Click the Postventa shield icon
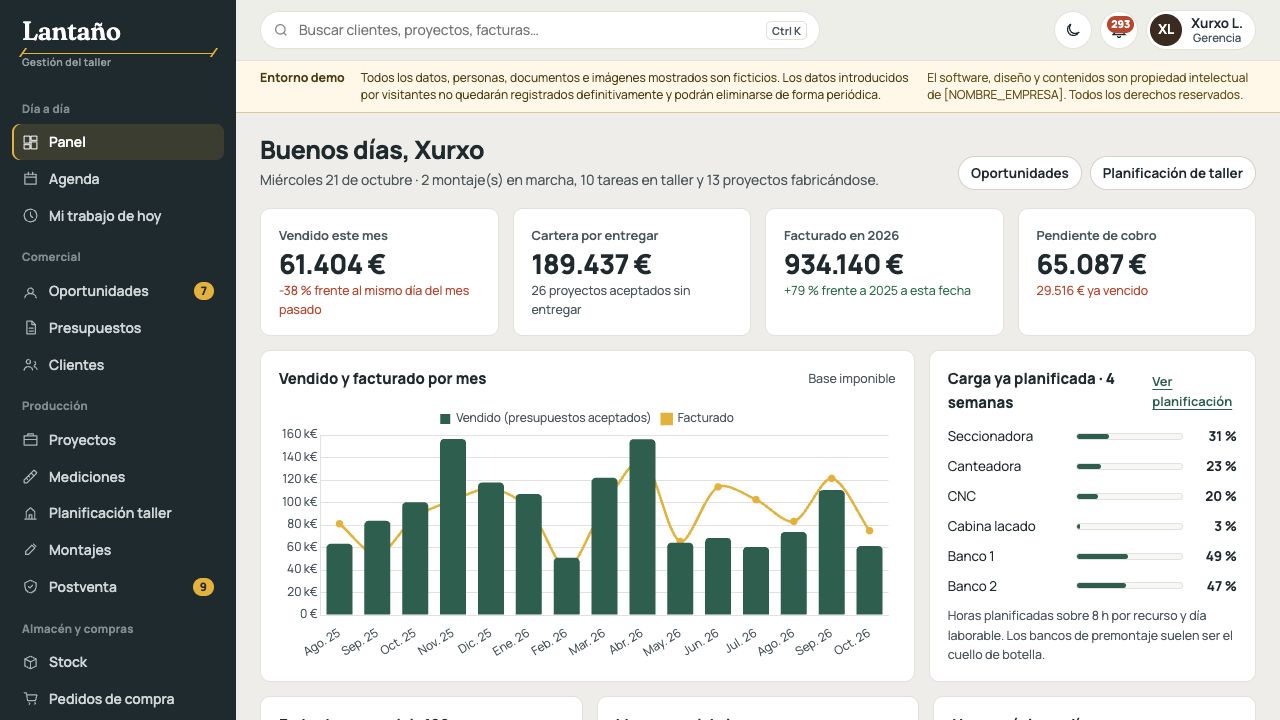 click(x=30, y=587)
